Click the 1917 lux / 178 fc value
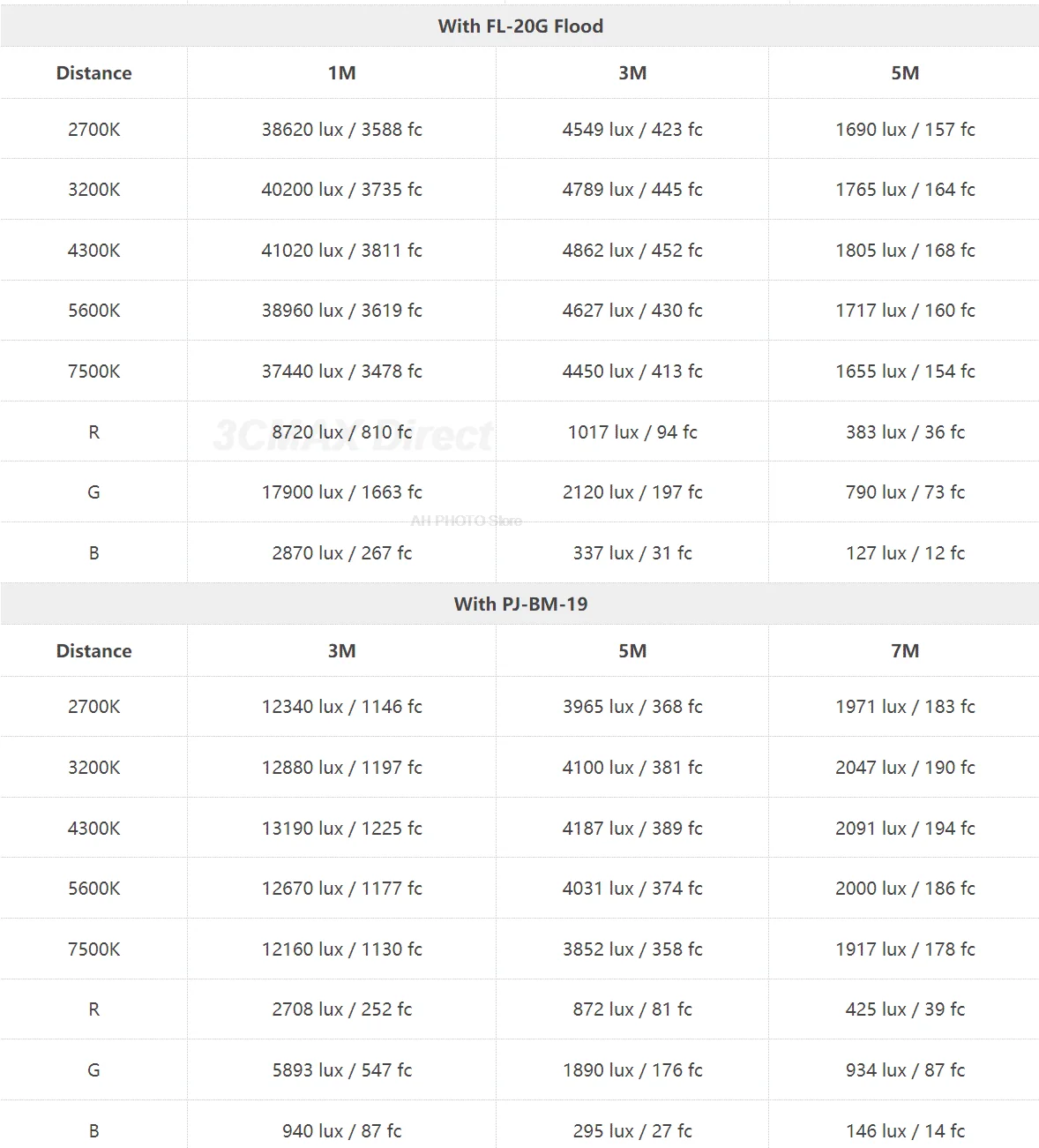Image resolution: width=1039 pixels, height=1148 pixels. point(905,949)
